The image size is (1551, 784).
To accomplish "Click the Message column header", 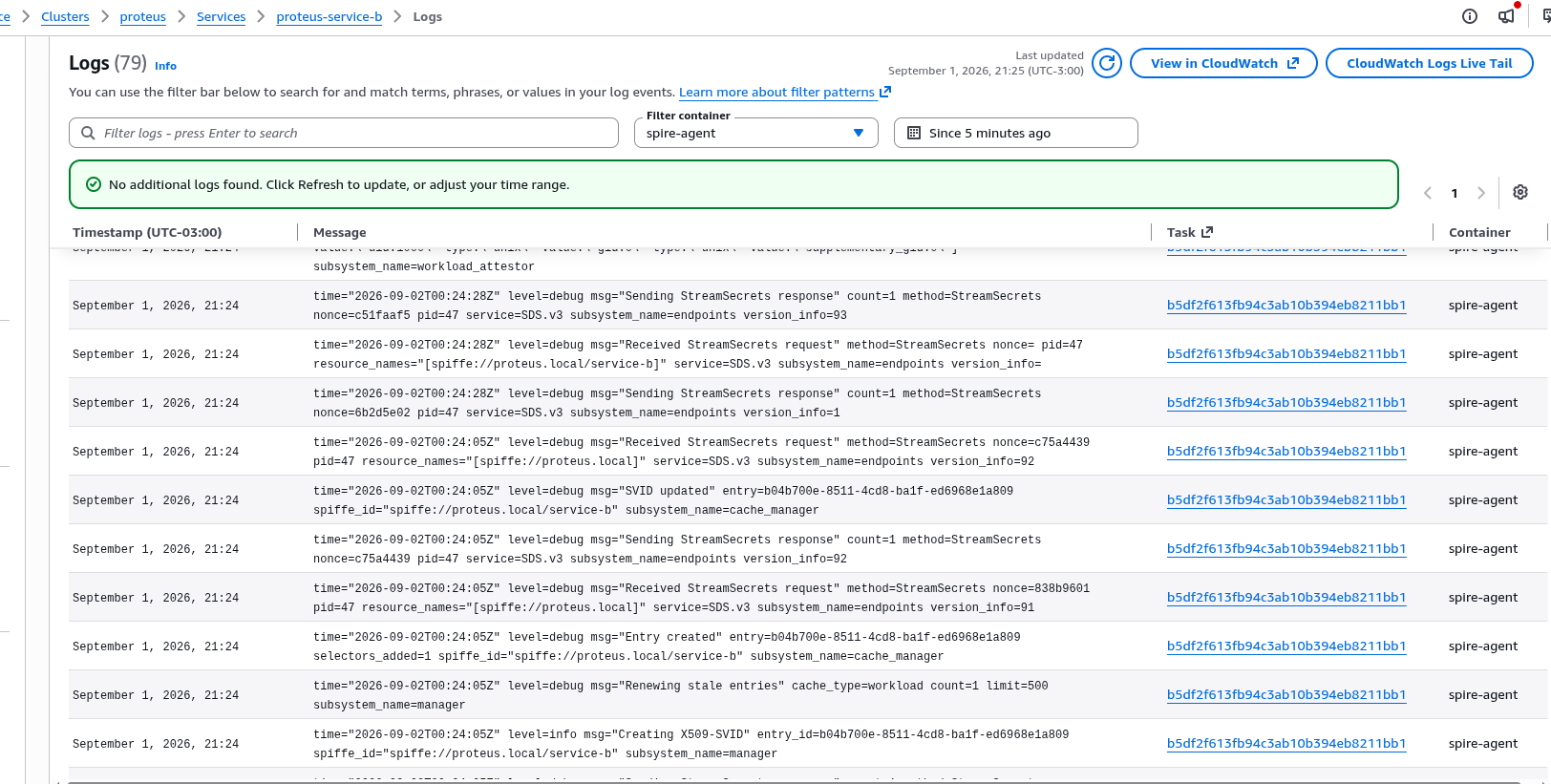I will pyautogui.click(x=339, y=232).
